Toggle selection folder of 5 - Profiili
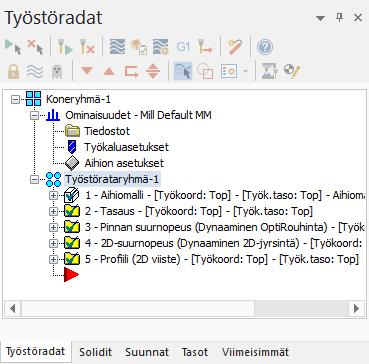The image size is (369, 364). [72, 259]
